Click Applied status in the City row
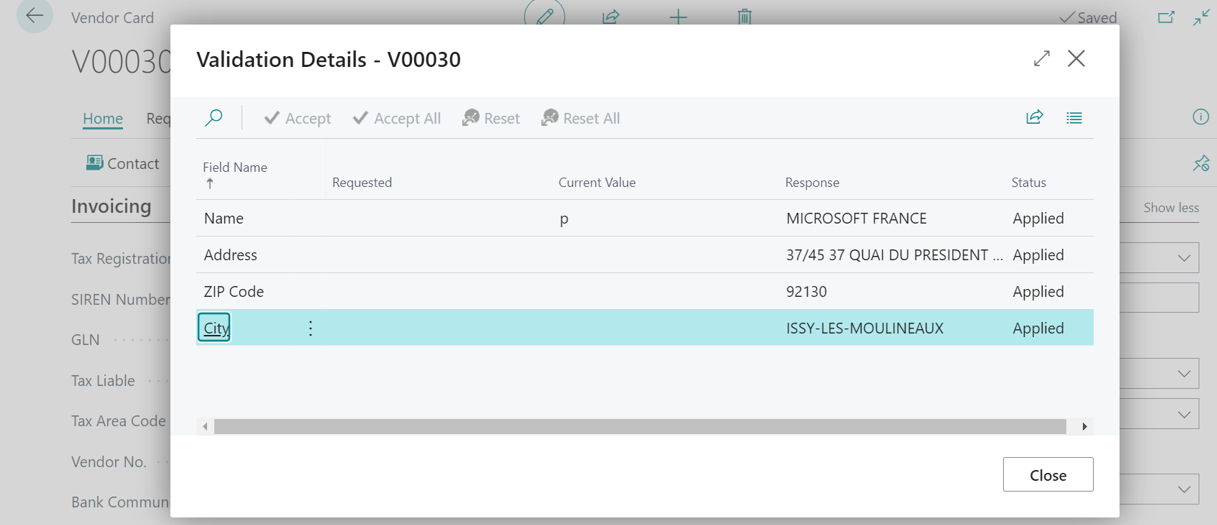The width and height of the screenshot is (1217, 525). (1038, 328)
